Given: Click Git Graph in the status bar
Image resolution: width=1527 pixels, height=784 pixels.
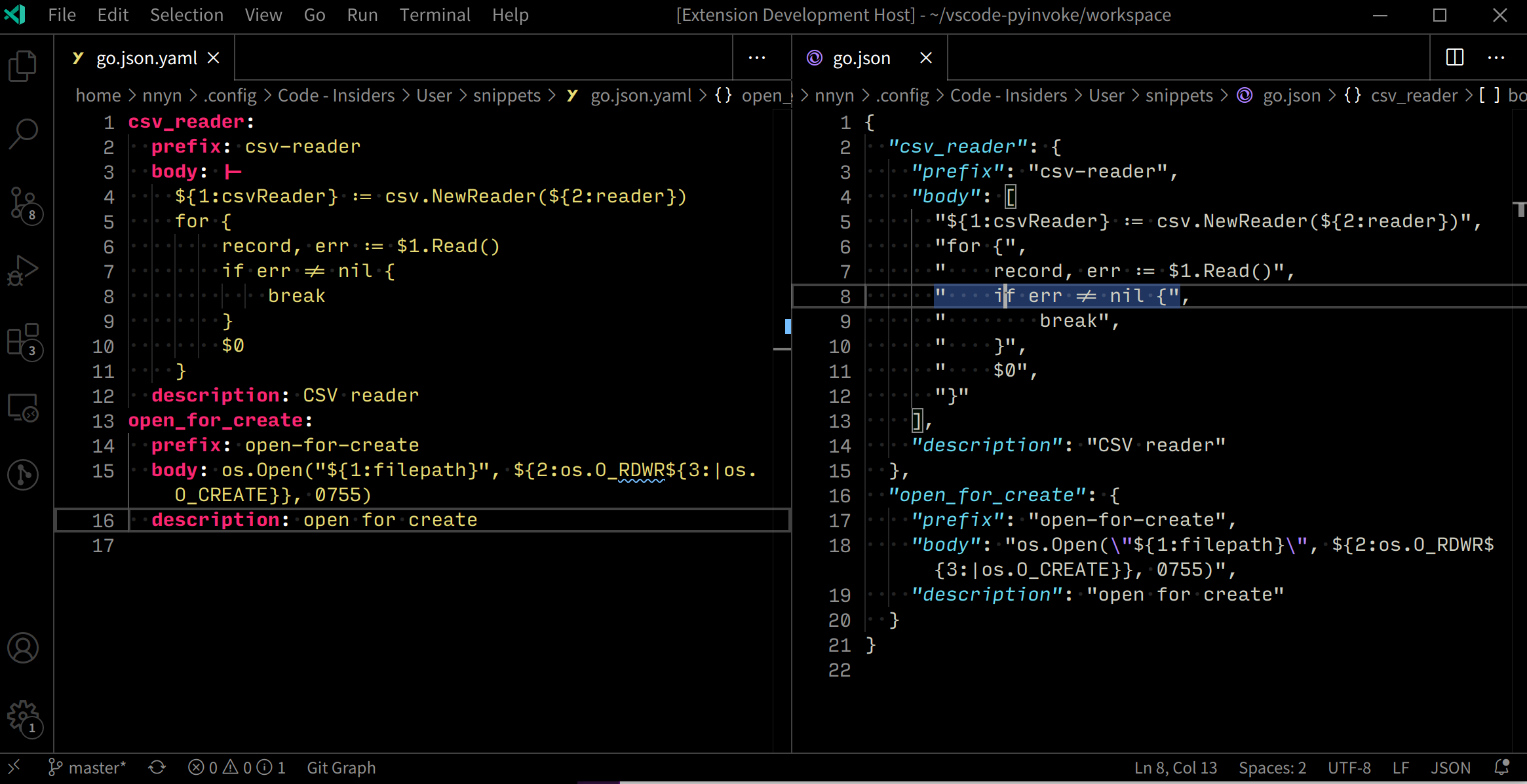Looking at the screenshot, I should tap(341, 768).
